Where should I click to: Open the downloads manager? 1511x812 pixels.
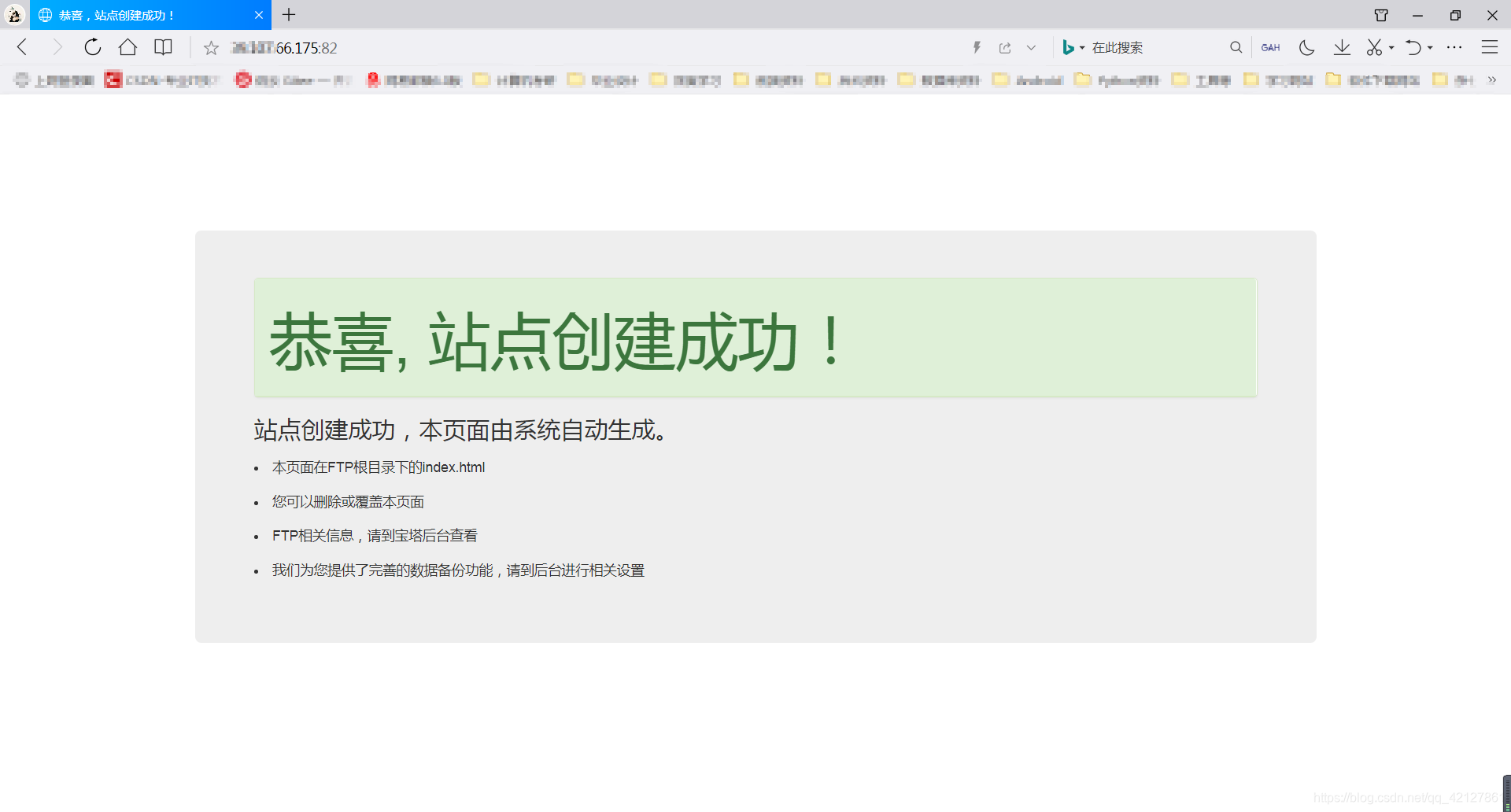point(1342,47)
